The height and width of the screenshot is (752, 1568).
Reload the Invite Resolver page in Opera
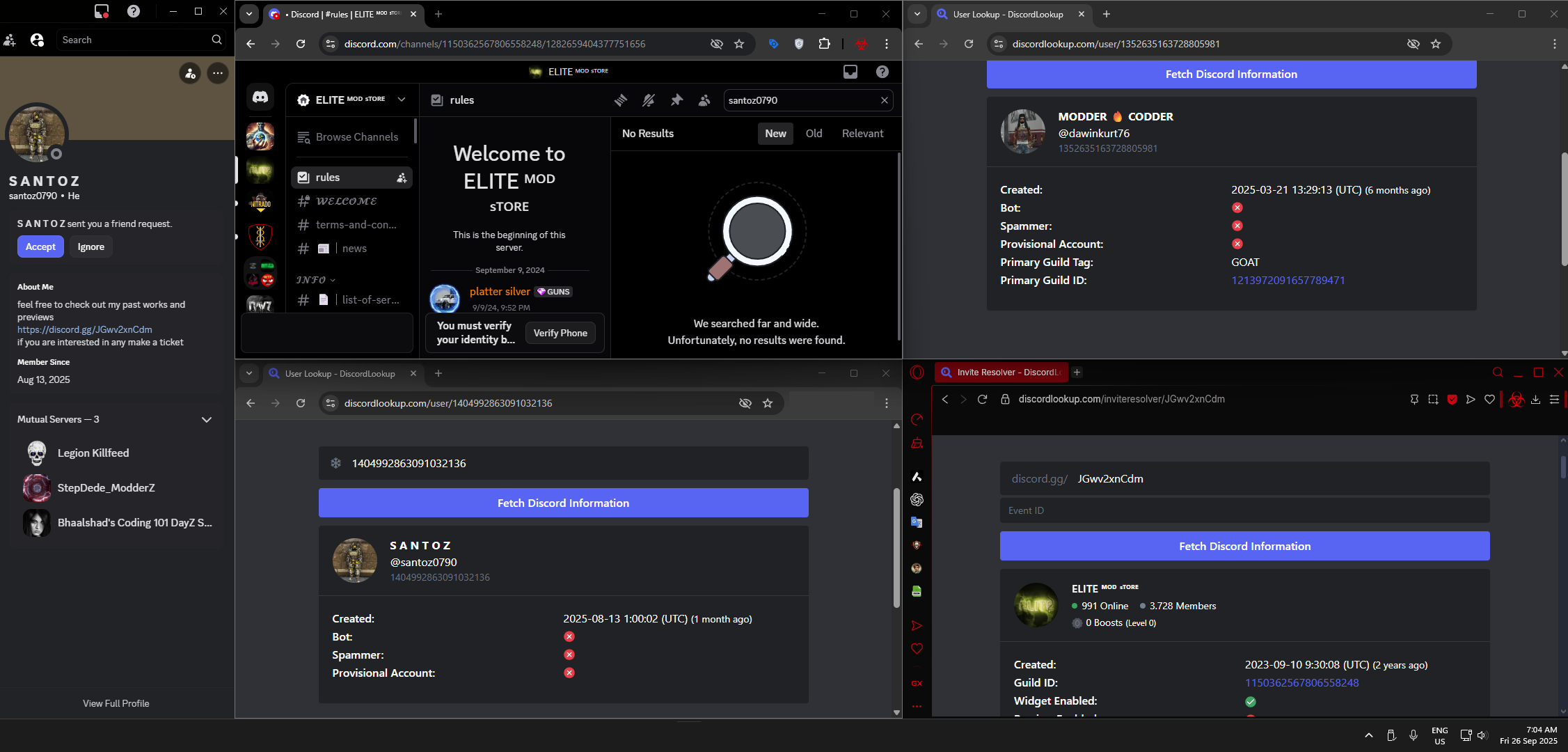[982, 400]
